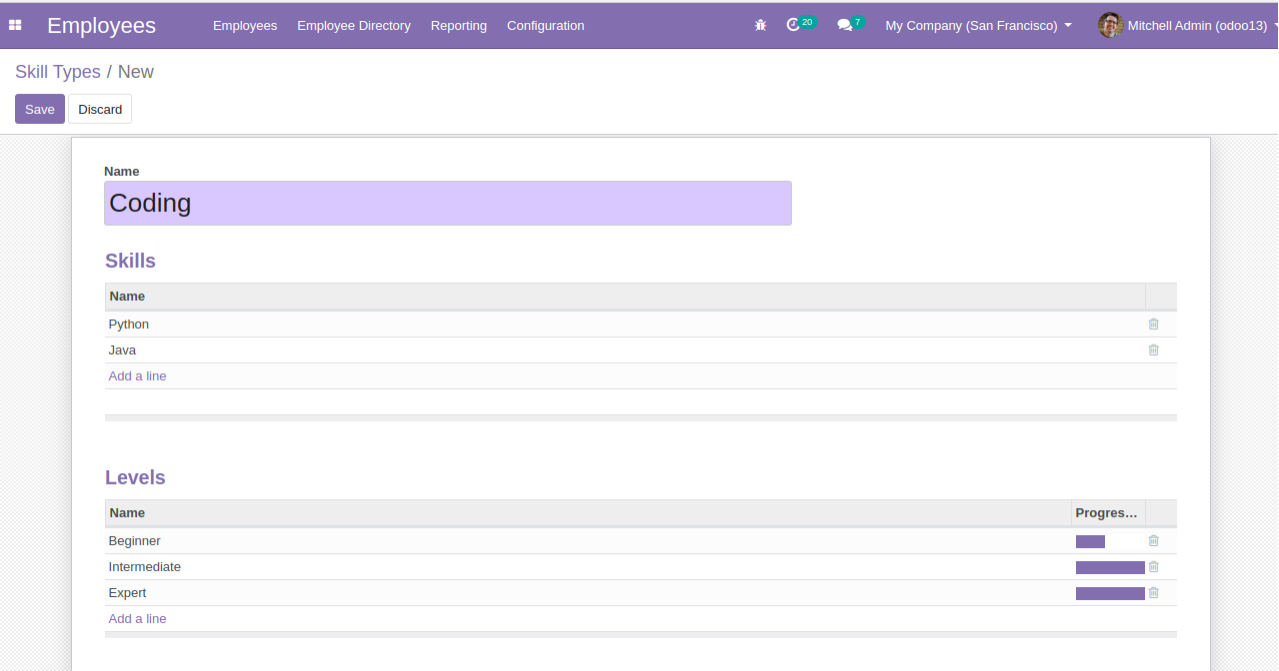Focus the Name field containing Coding
The image size is (1279, 671).
point(448,203)
